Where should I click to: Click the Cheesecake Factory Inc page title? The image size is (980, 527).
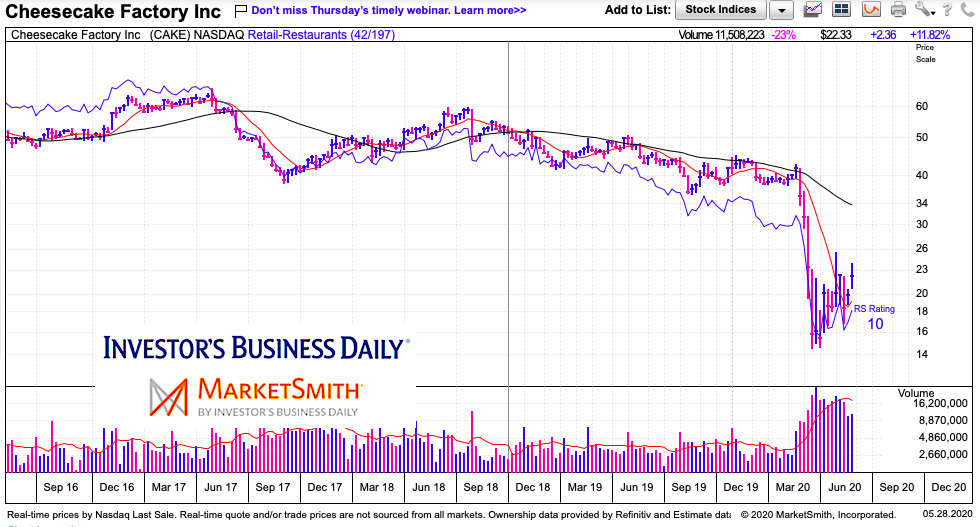[x=113, y=11]
